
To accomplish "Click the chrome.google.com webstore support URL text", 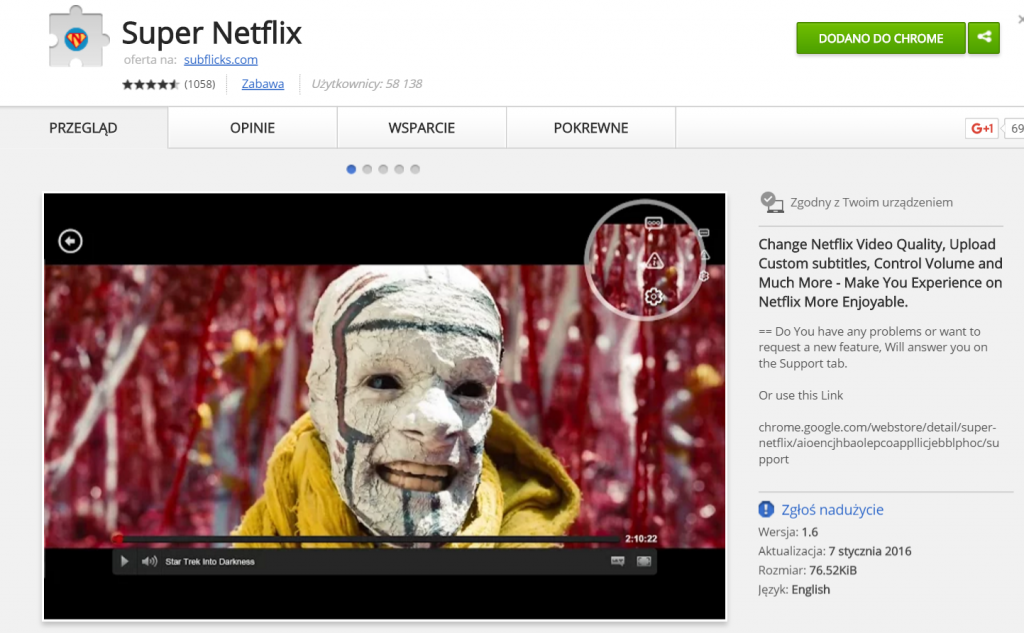I will [x=878, y=443].
